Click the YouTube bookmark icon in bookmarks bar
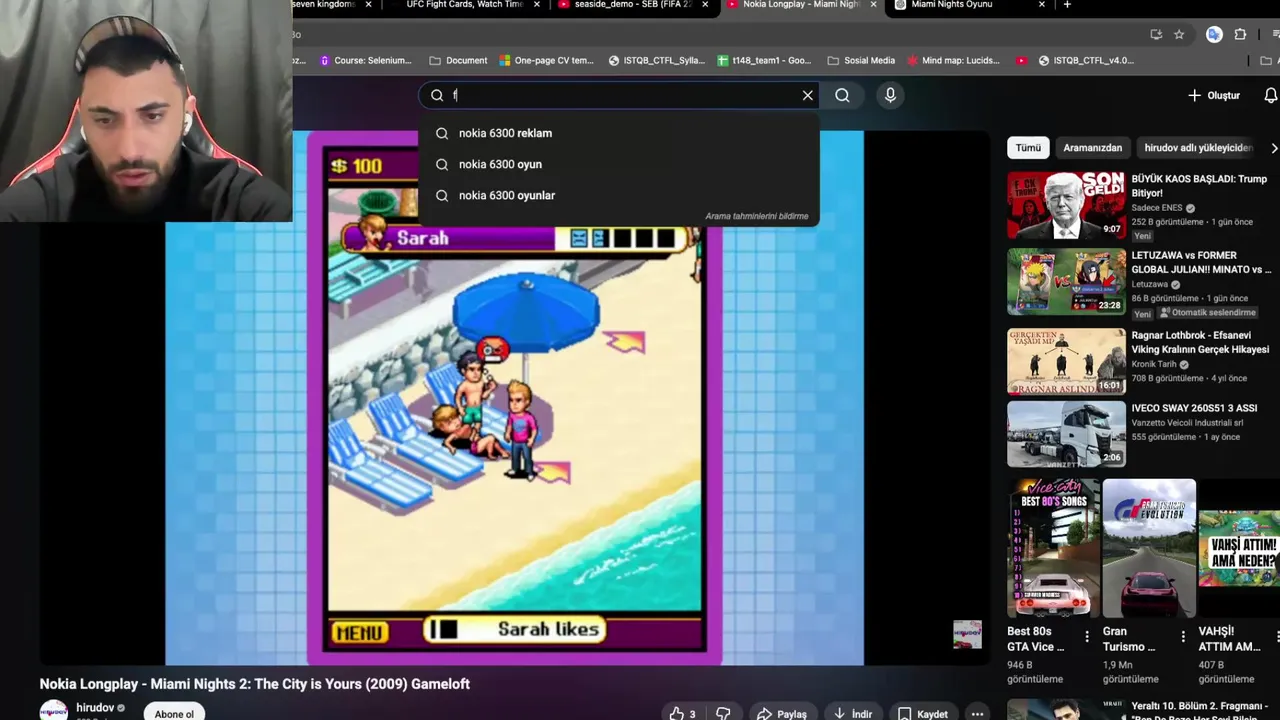 click(x=1021, y=60)
